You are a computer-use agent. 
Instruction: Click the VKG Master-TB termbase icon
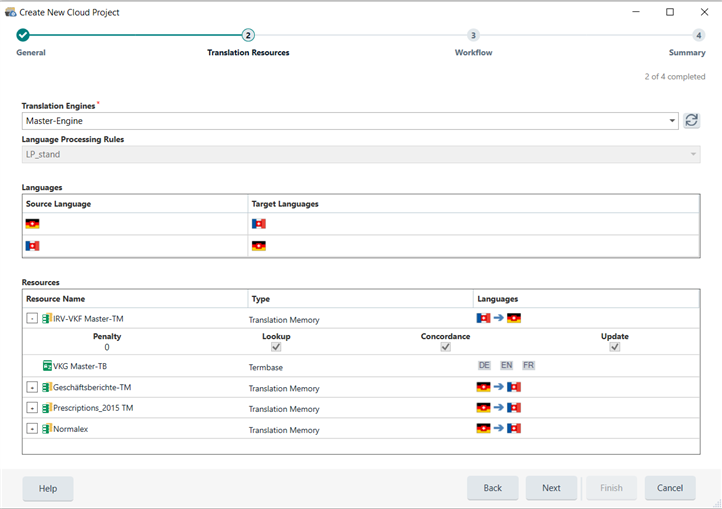(x=47, y=366)
